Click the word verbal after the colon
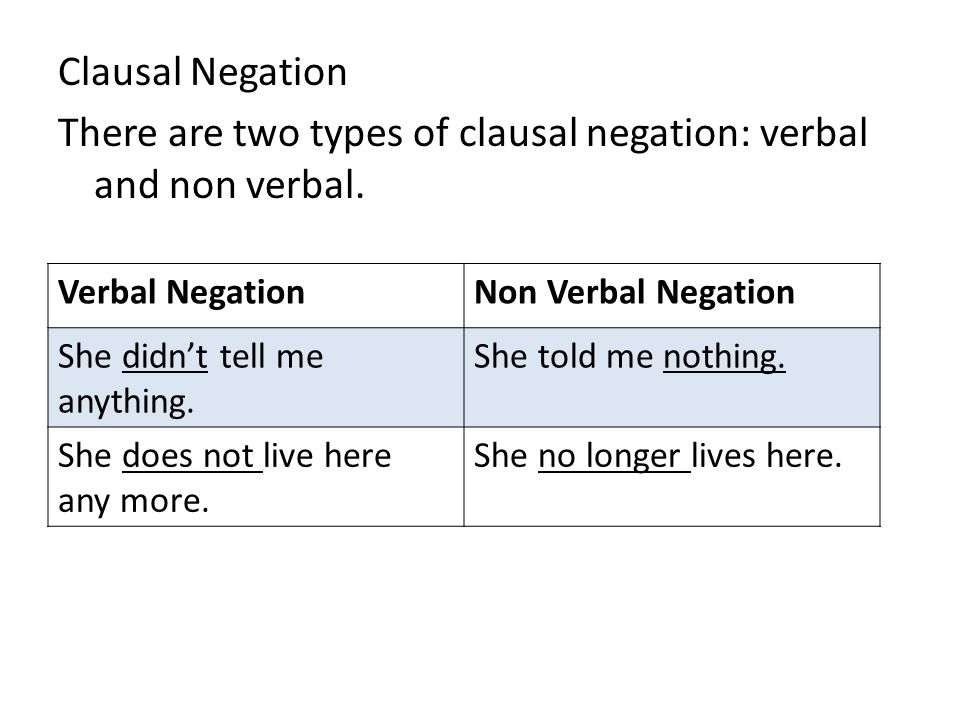Image resolution: width=960 pixels, height=720 pixels. click(814, 133)
